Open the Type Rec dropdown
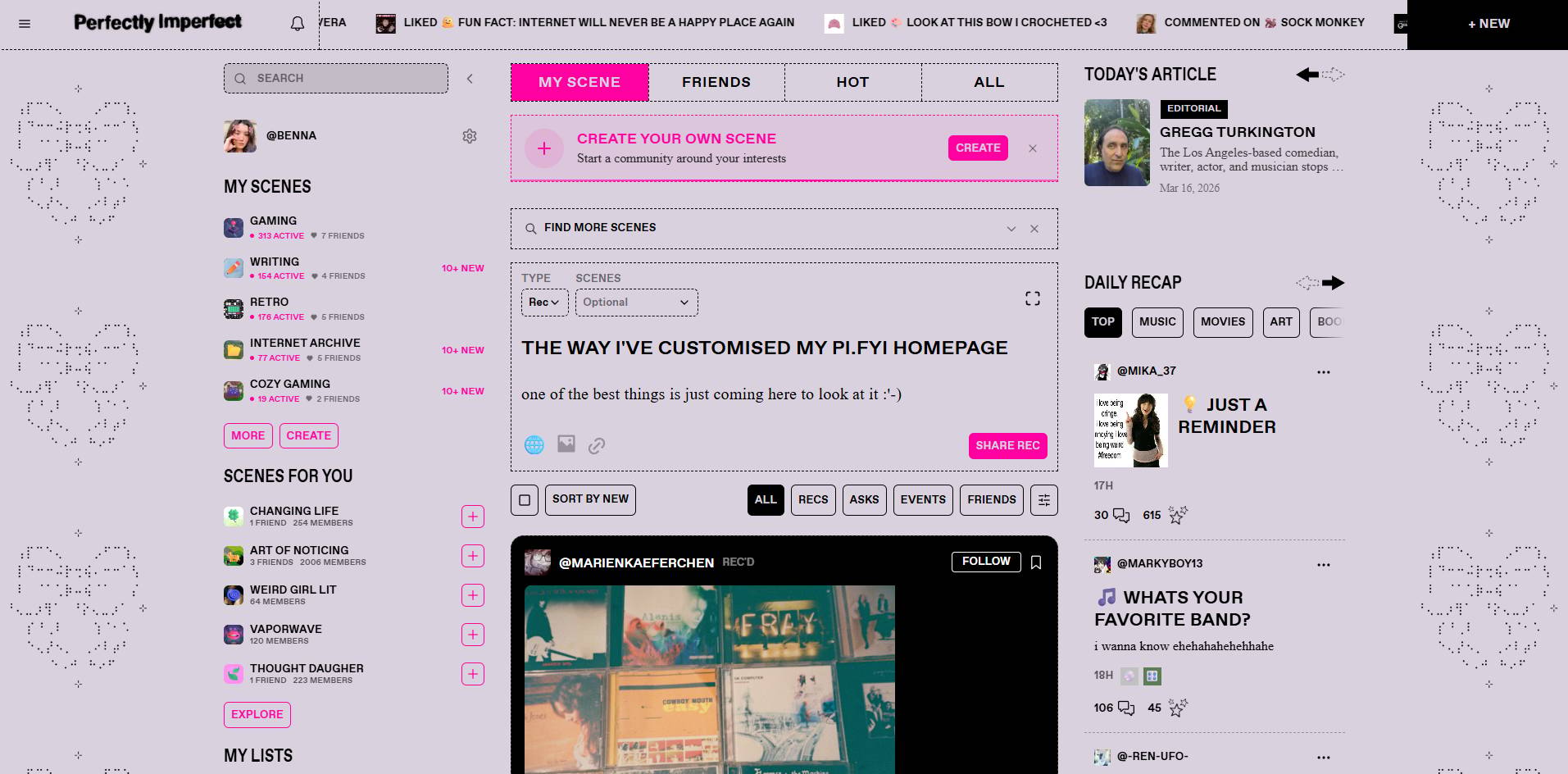 (x=544, y=303)
